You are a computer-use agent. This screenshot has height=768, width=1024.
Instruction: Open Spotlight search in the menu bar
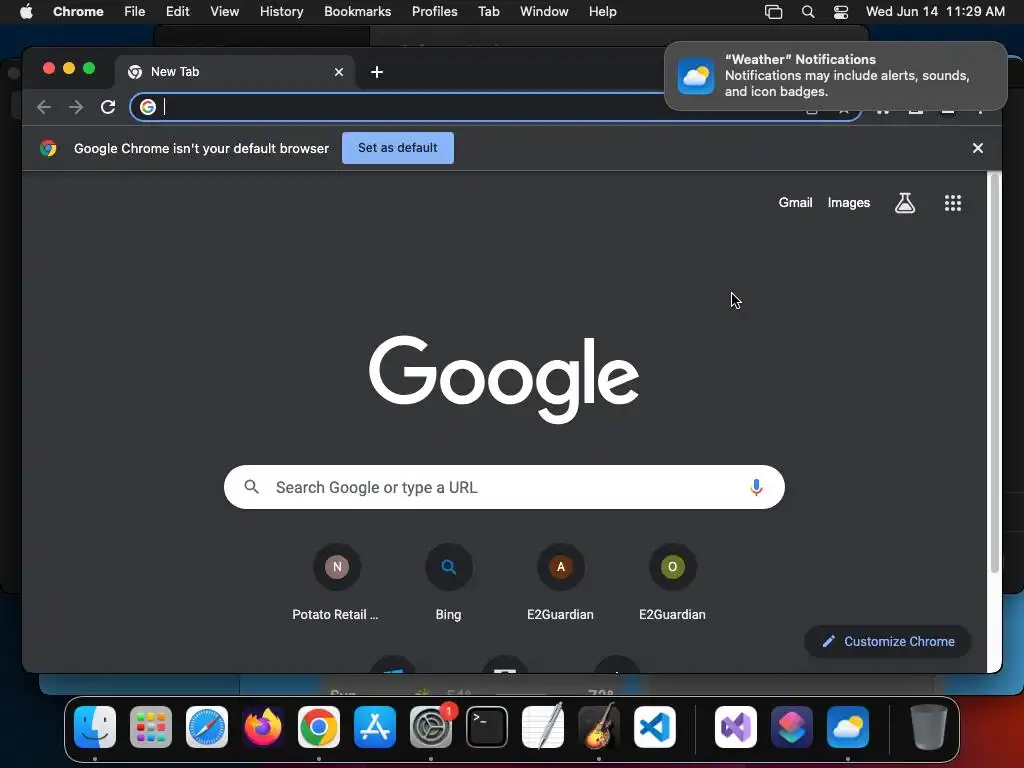(x=808, y=12)
